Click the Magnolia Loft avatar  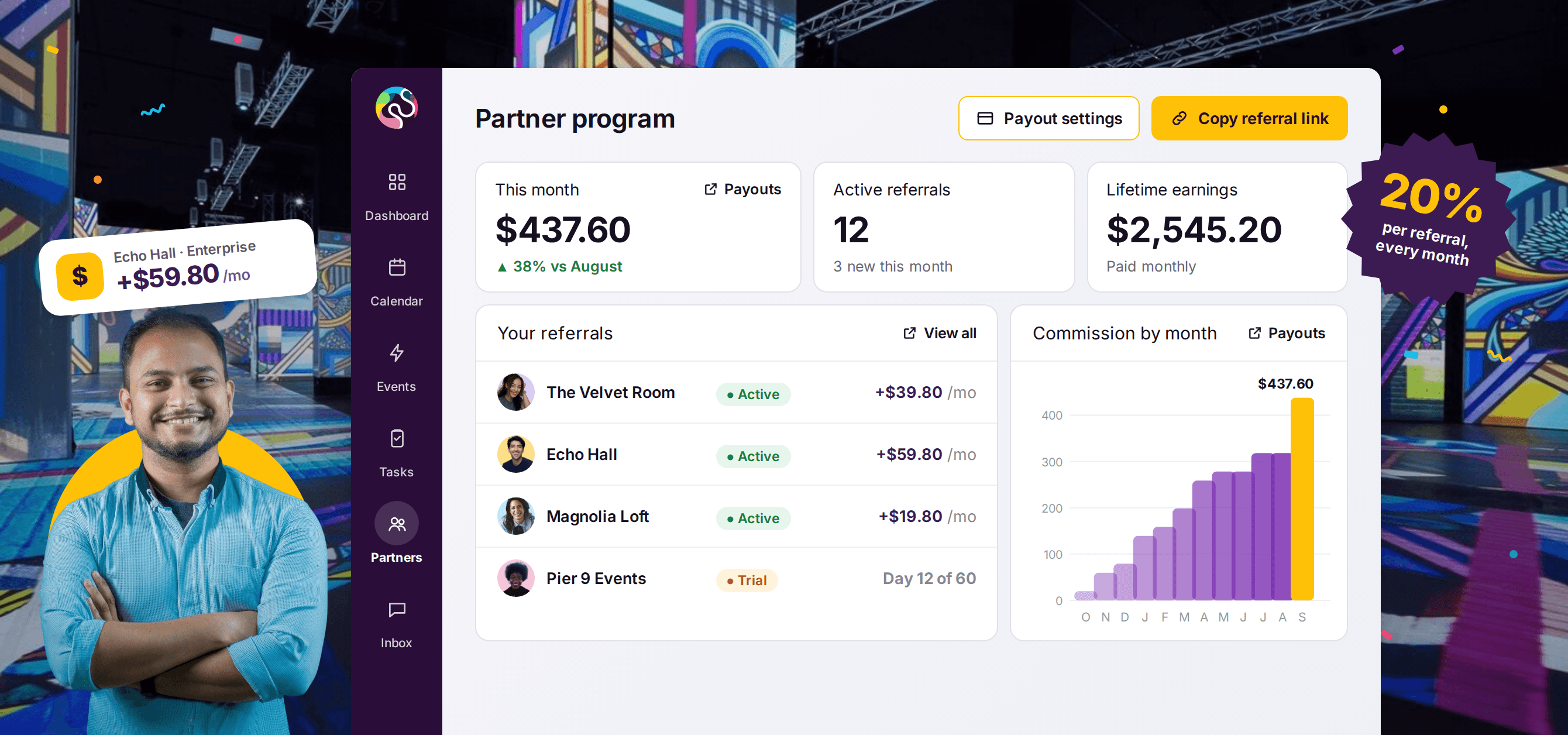(515, 516)
